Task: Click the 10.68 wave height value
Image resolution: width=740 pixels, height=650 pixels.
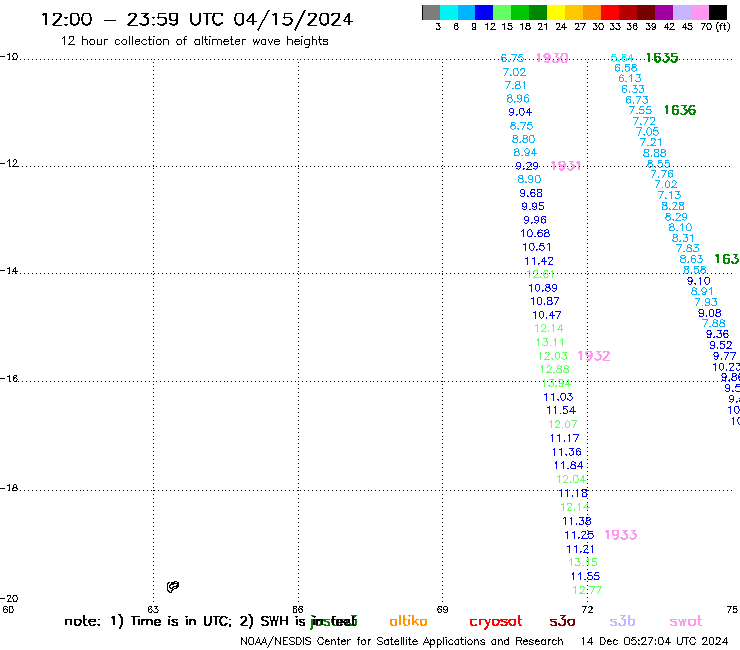Action: click(x=535, y=234)
